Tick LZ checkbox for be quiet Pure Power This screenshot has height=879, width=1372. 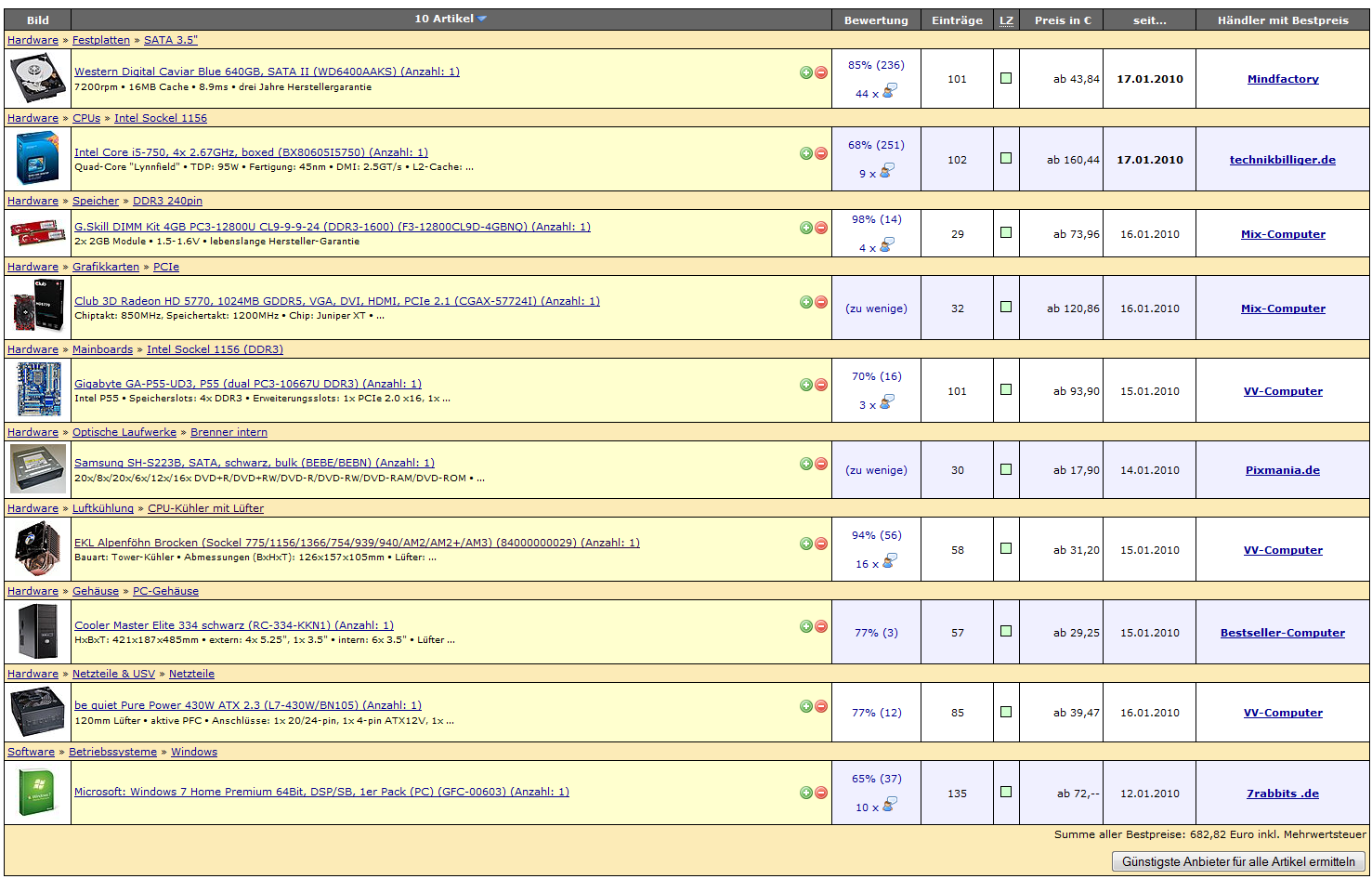pyautogui.click(x=1006, y=712)
